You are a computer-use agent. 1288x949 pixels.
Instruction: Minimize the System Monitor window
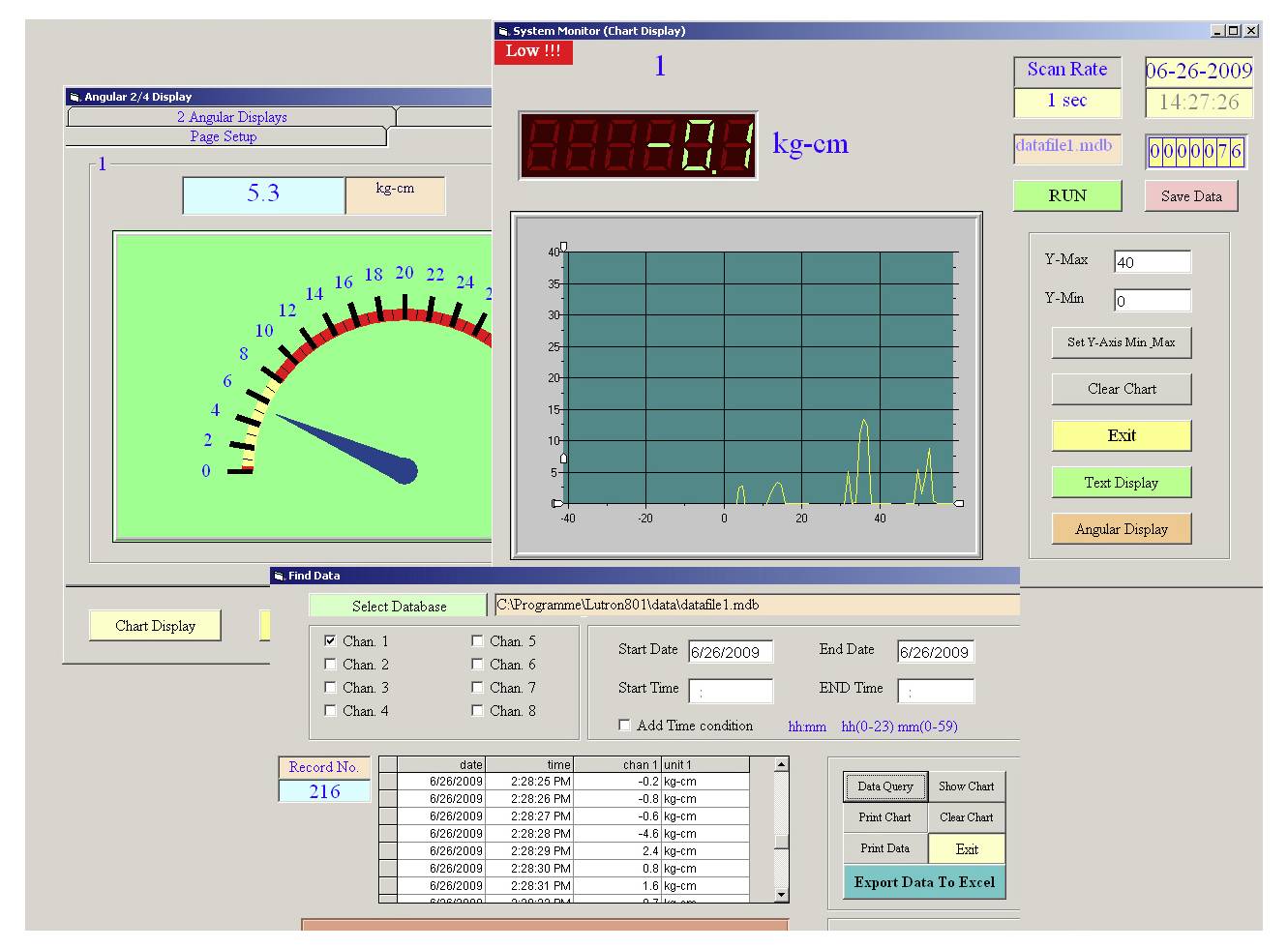point(1218,31)
